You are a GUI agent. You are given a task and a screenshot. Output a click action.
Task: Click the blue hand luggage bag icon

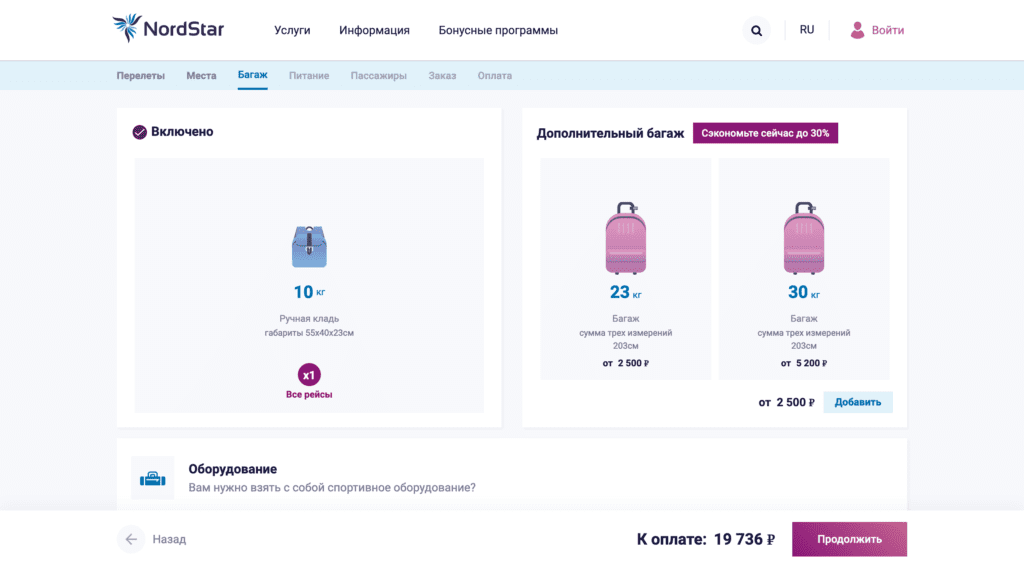(309, 247)
